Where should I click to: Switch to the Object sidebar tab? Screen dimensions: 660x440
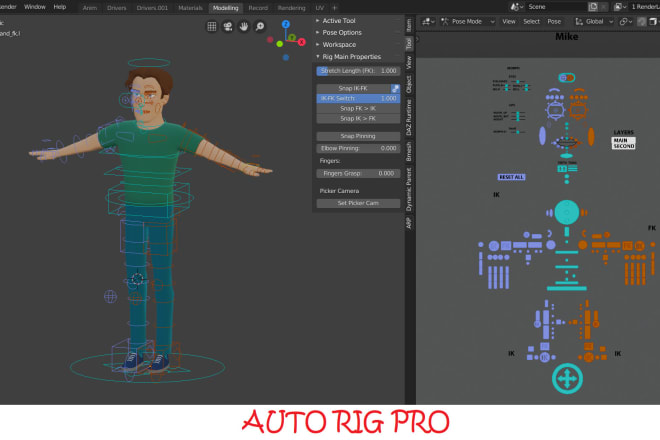point(409,84)
